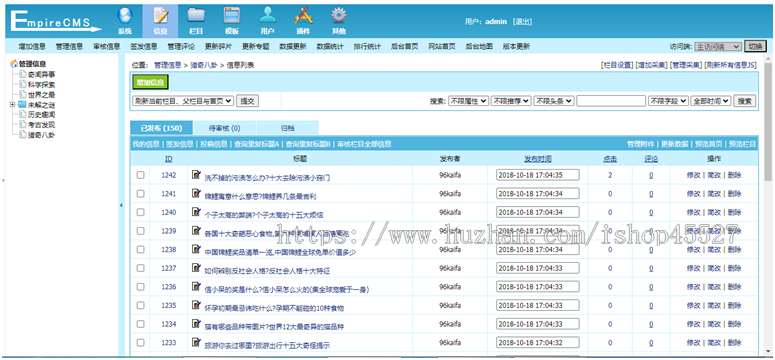Open the 不限推荐 search dropdown
This screenshot has height=360, width=775.
[x=511, y=101]
